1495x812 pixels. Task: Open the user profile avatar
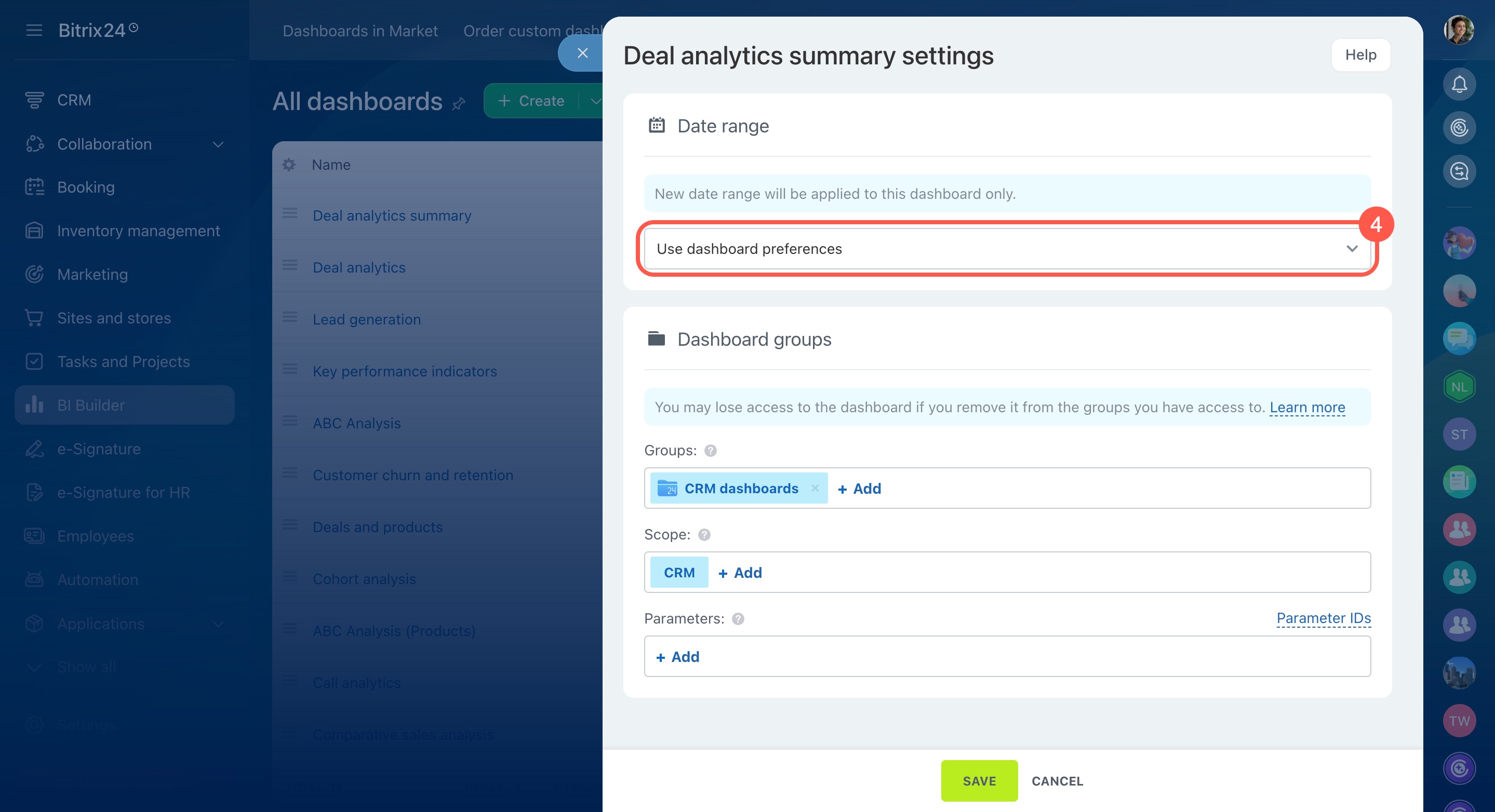(x=1459, y=30)
